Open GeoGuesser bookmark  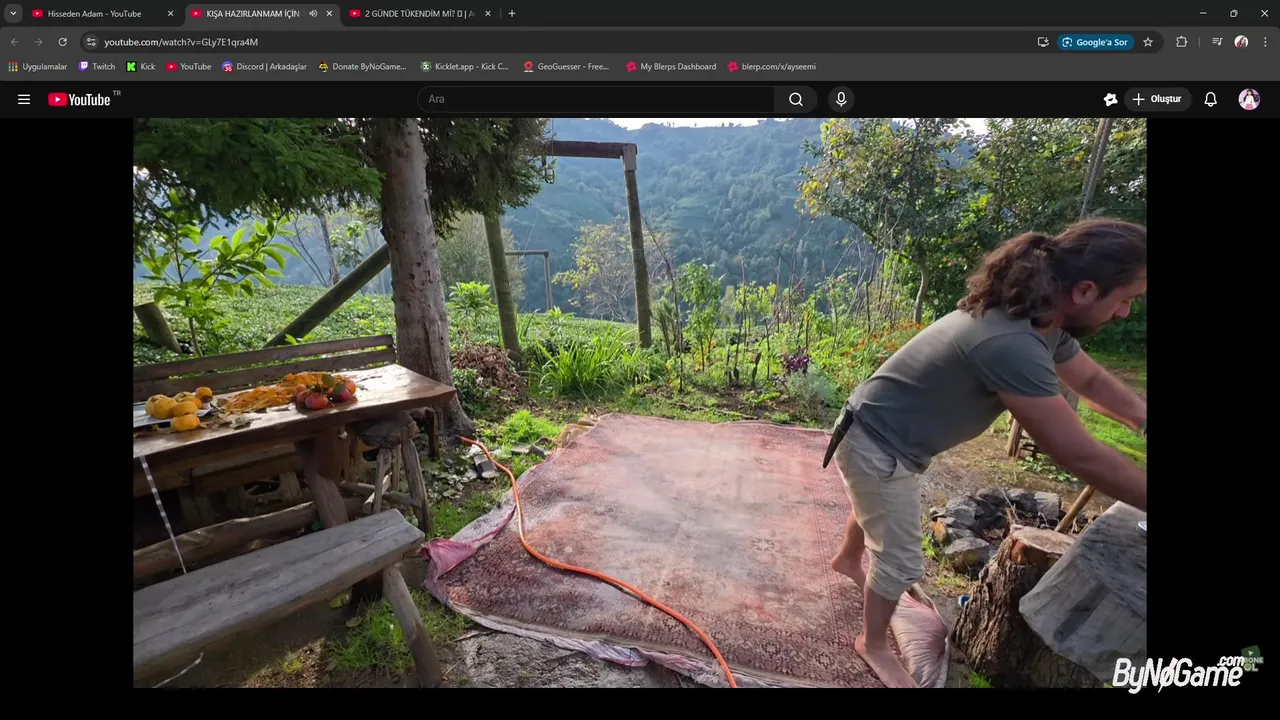coord(566,67)
